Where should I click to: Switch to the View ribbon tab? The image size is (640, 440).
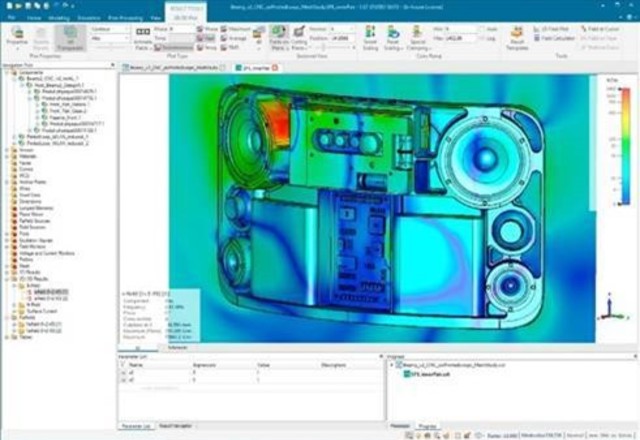(156, 18)
